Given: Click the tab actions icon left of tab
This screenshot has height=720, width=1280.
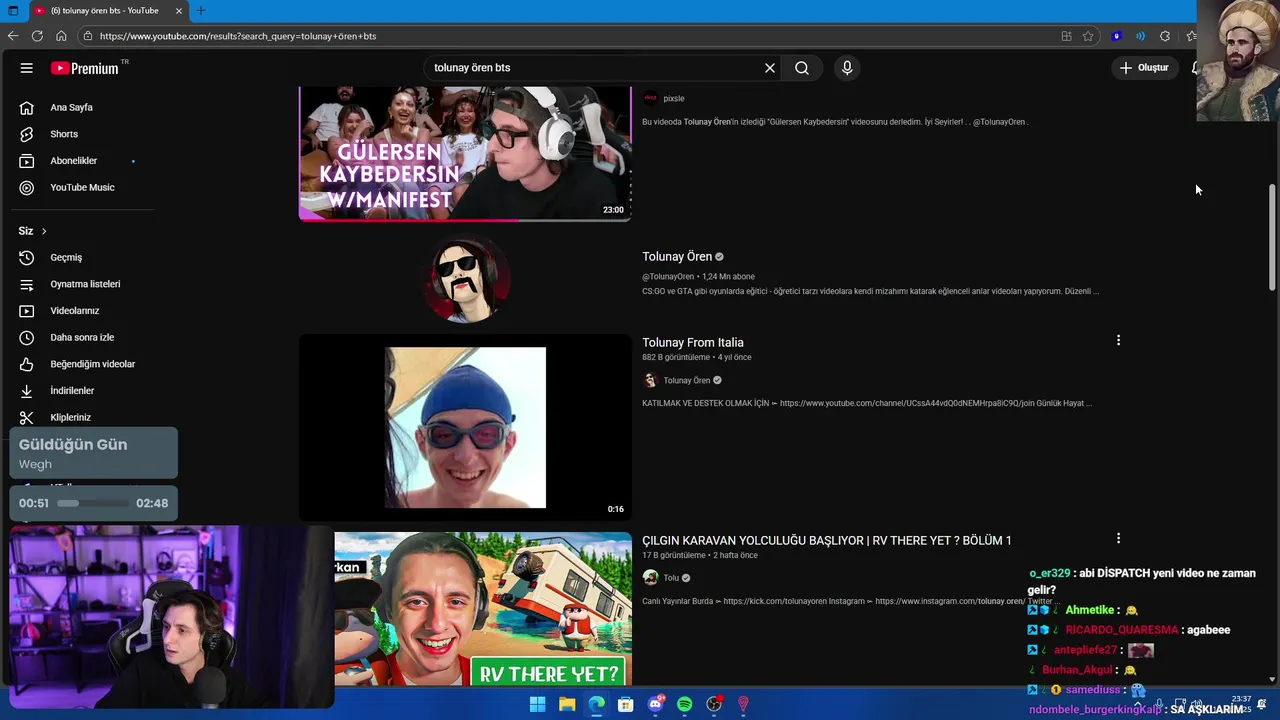Looking at the screenshot, I should point(12,11).
